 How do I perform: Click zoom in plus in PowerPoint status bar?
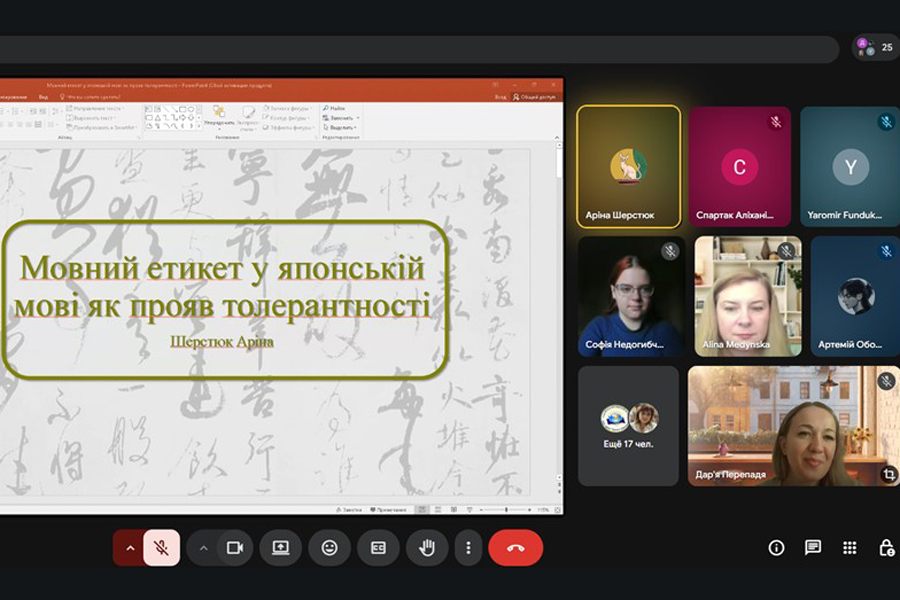pyautogui.click(x=530, y=510)
